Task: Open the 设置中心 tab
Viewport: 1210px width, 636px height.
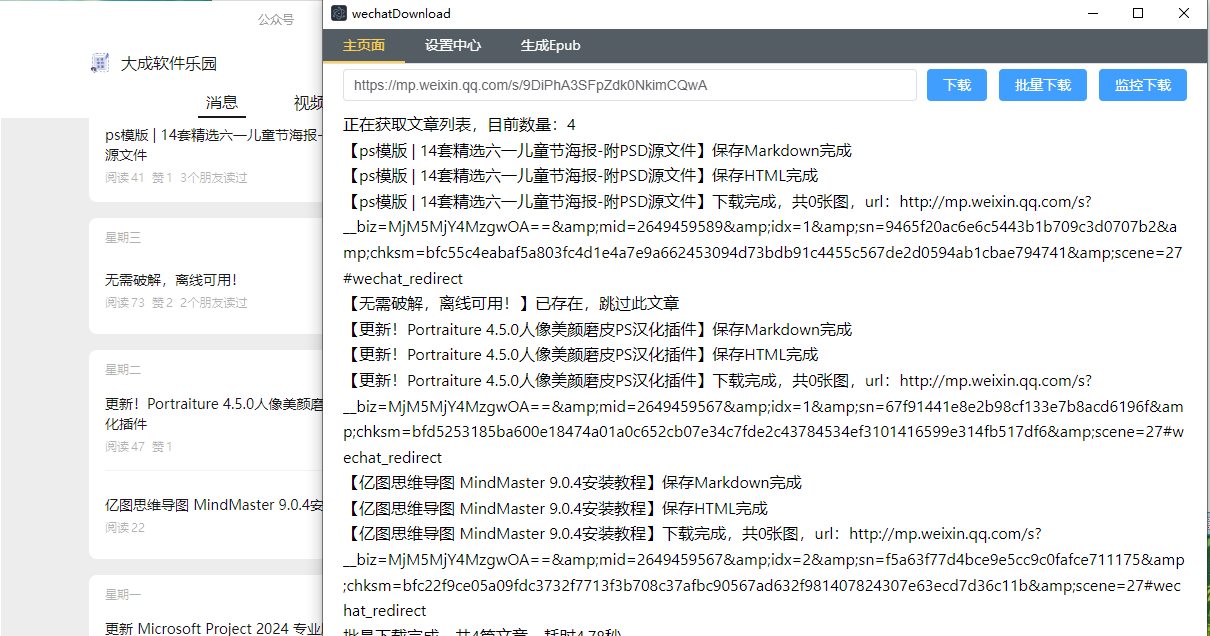Action: 452,45
